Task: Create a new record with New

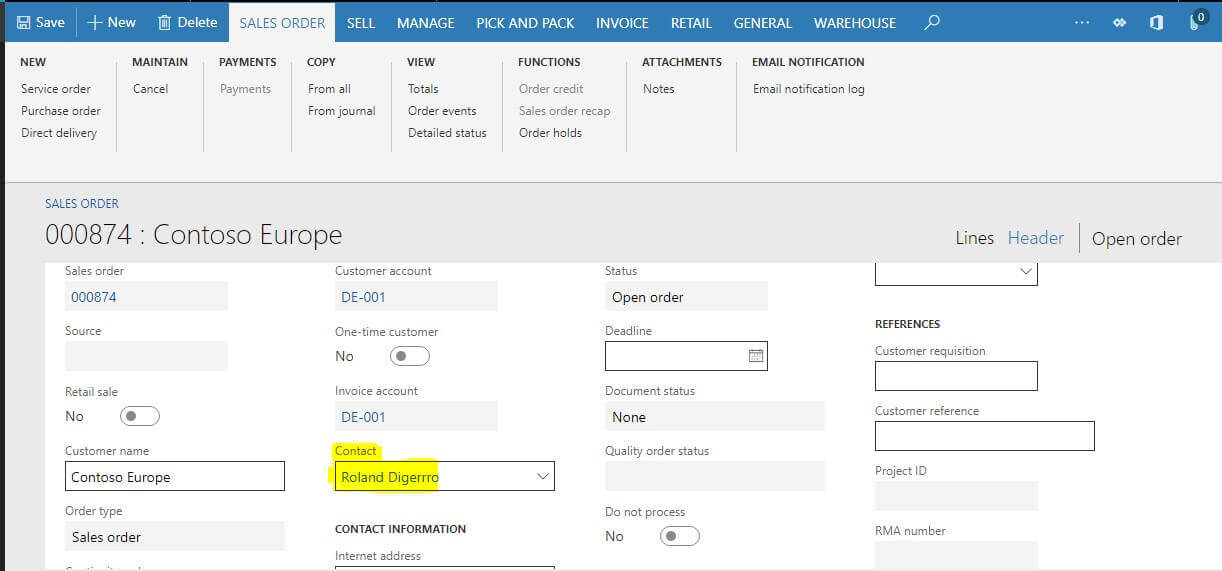Action: click(x=111, y=22)
